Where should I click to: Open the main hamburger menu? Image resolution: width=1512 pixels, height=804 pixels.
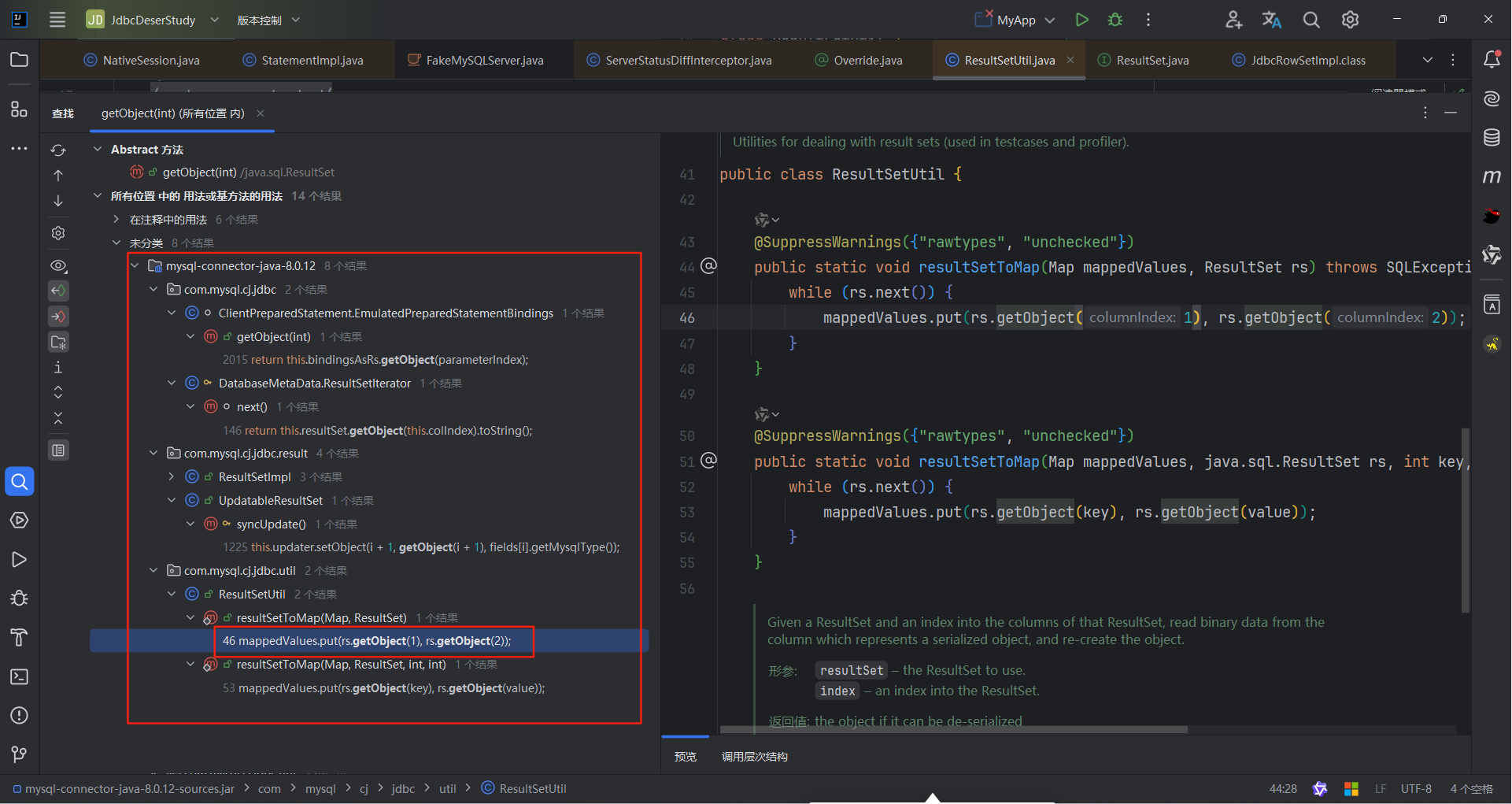(57, 20)
